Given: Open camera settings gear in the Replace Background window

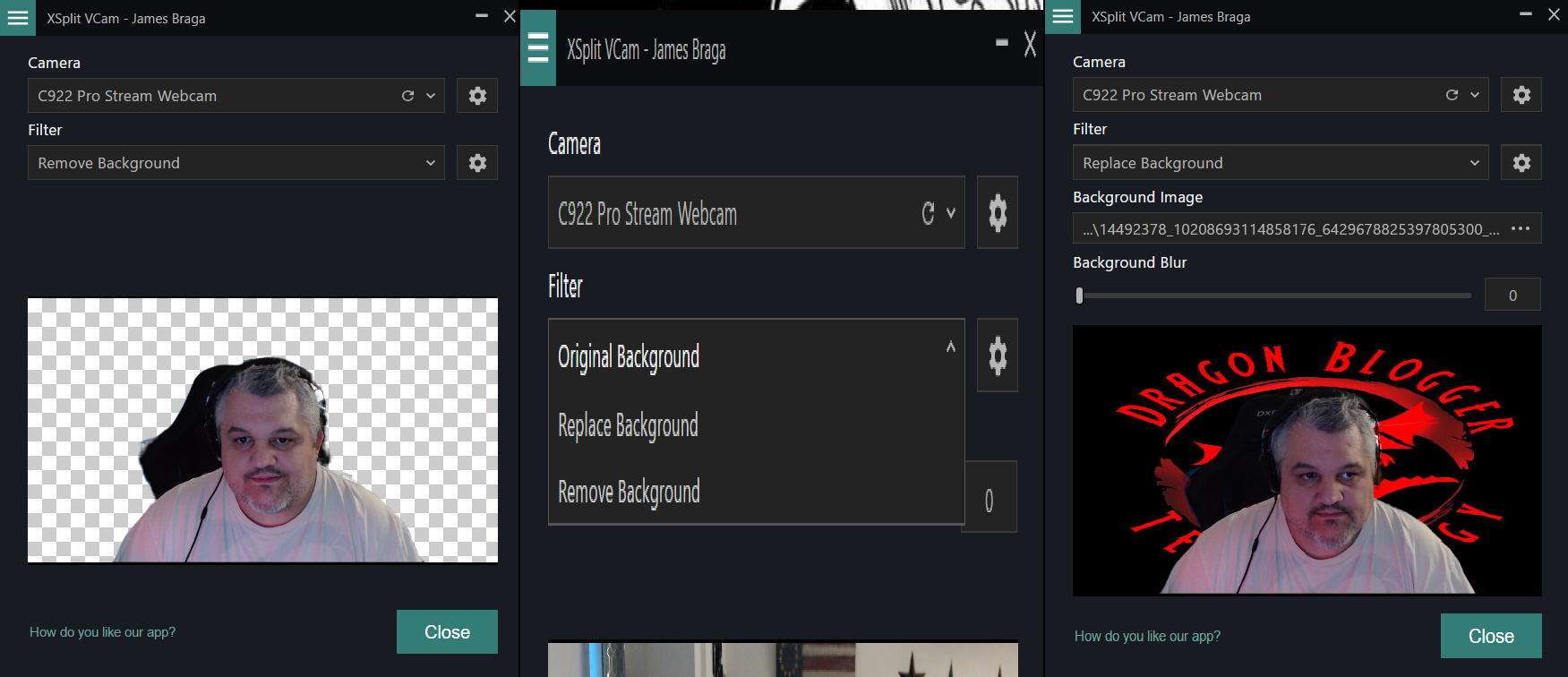Looking at the screenshot, I should click(x=1521, y=95).
